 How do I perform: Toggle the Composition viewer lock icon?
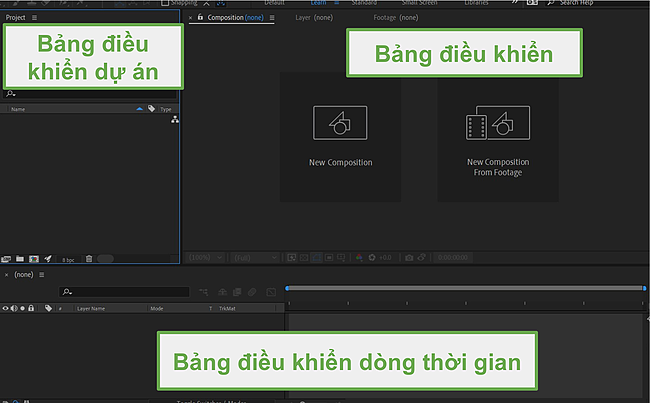click(x=200, y=17)
